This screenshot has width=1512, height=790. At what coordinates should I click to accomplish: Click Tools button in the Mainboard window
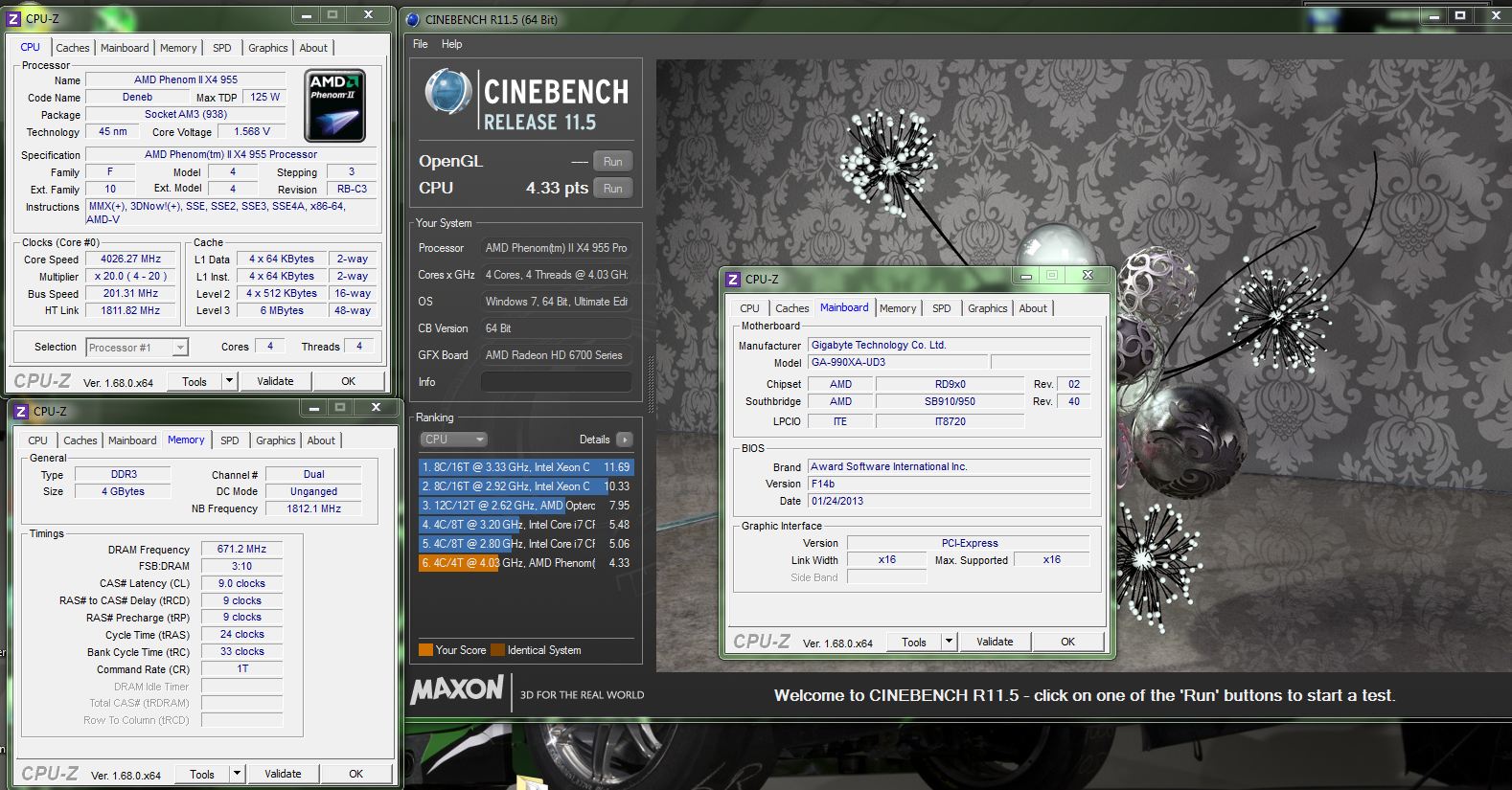(914, 642)
